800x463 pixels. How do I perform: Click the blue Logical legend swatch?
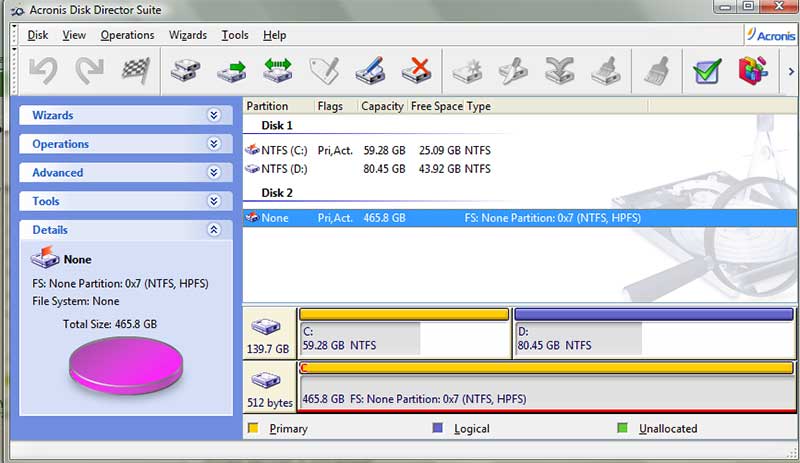coord(438,428)
